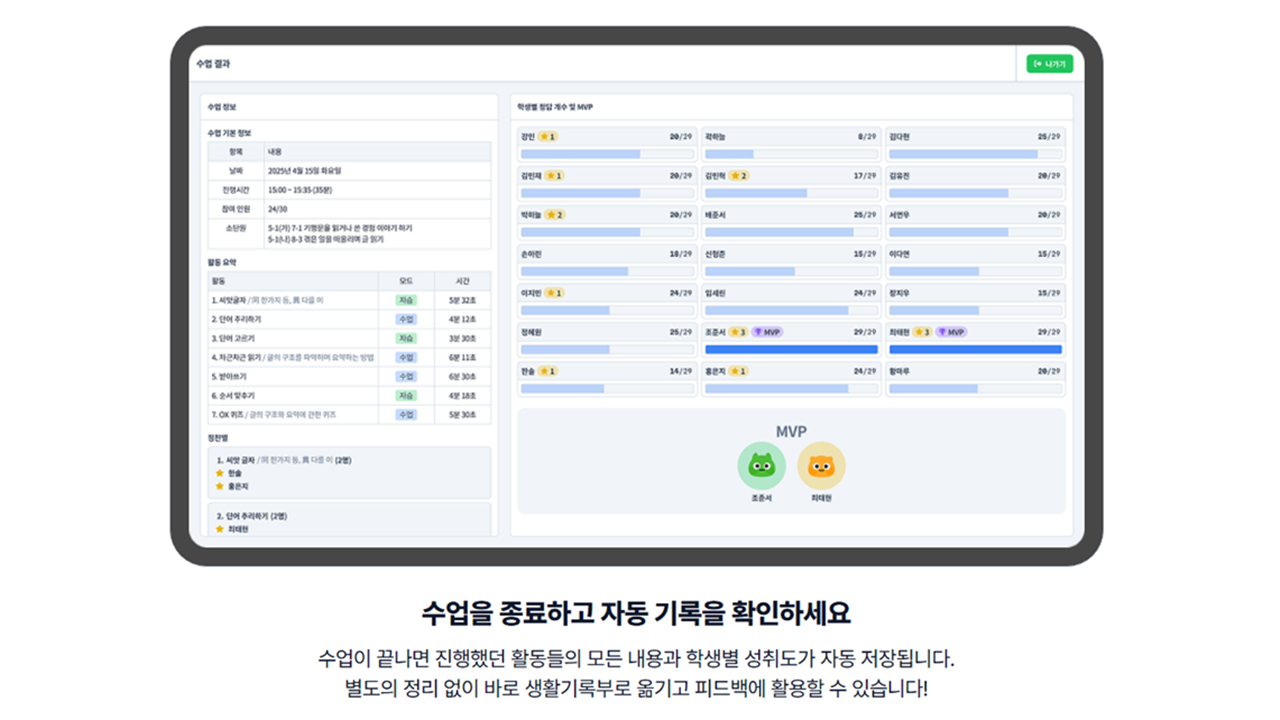Click 조준서's full blue progress bar
Viewport: 1280px width, 720px height.
point(791,349)
